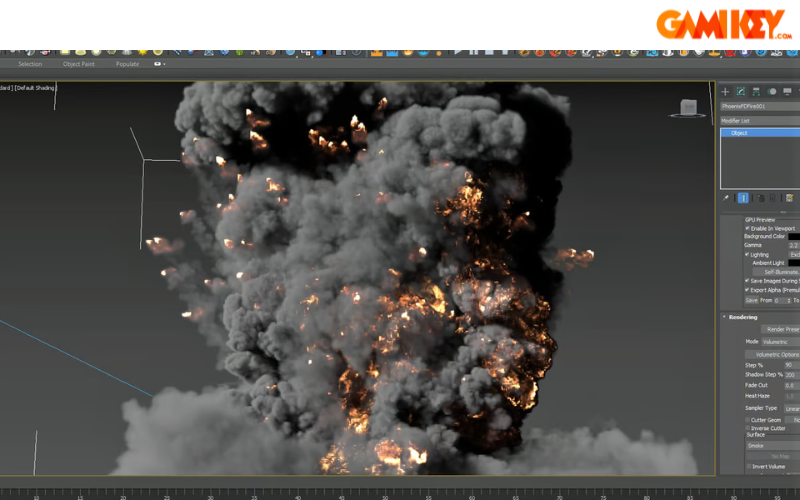Click the Self-Illuminate button
The height and width of the screenshot is (500, 800).
777,272
